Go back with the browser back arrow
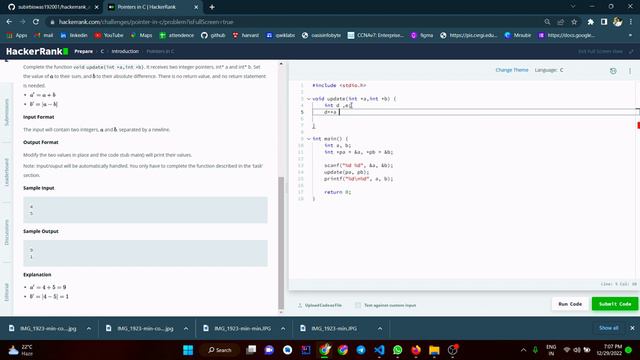640x360 pixels. pyautogui.click(x=9, y=22)
